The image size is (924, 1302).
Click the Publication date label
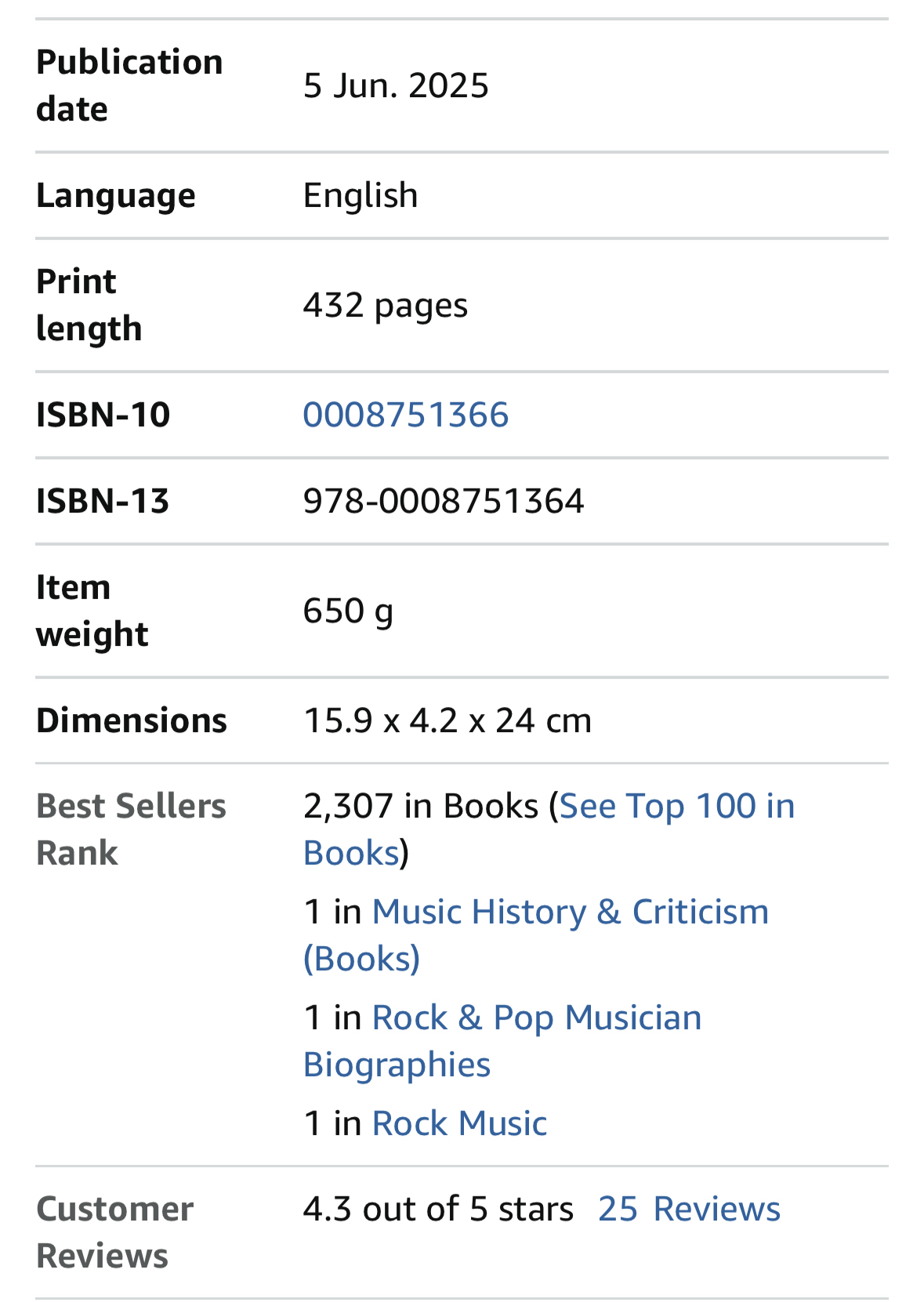pyautogui.click(x=129, y=85)
